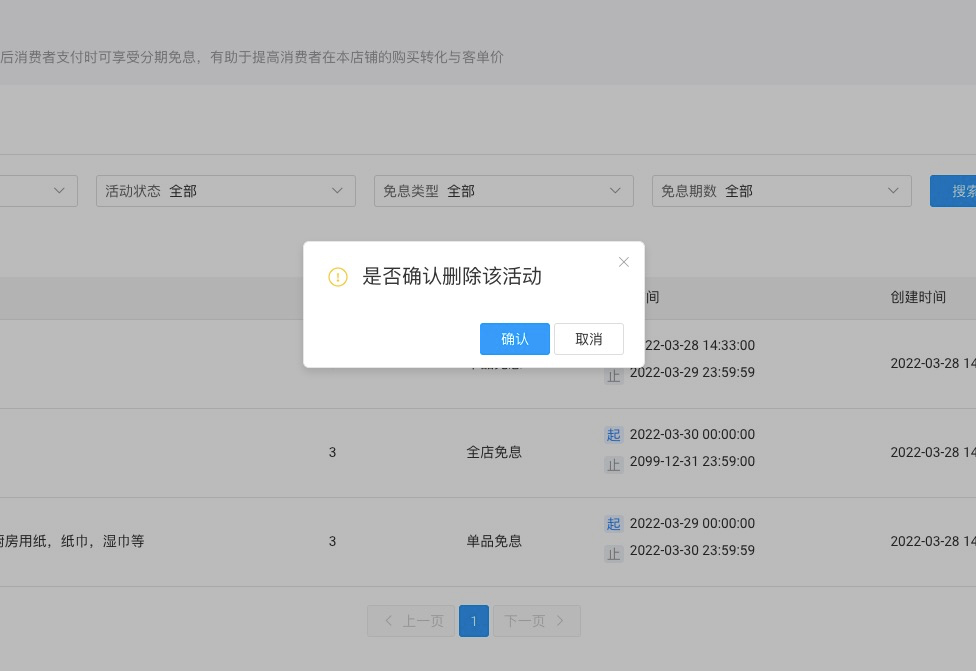Click the 起 badge beside 2022-03-30 00:00:00
Screen dimensions: 976x671
point(613,435)
